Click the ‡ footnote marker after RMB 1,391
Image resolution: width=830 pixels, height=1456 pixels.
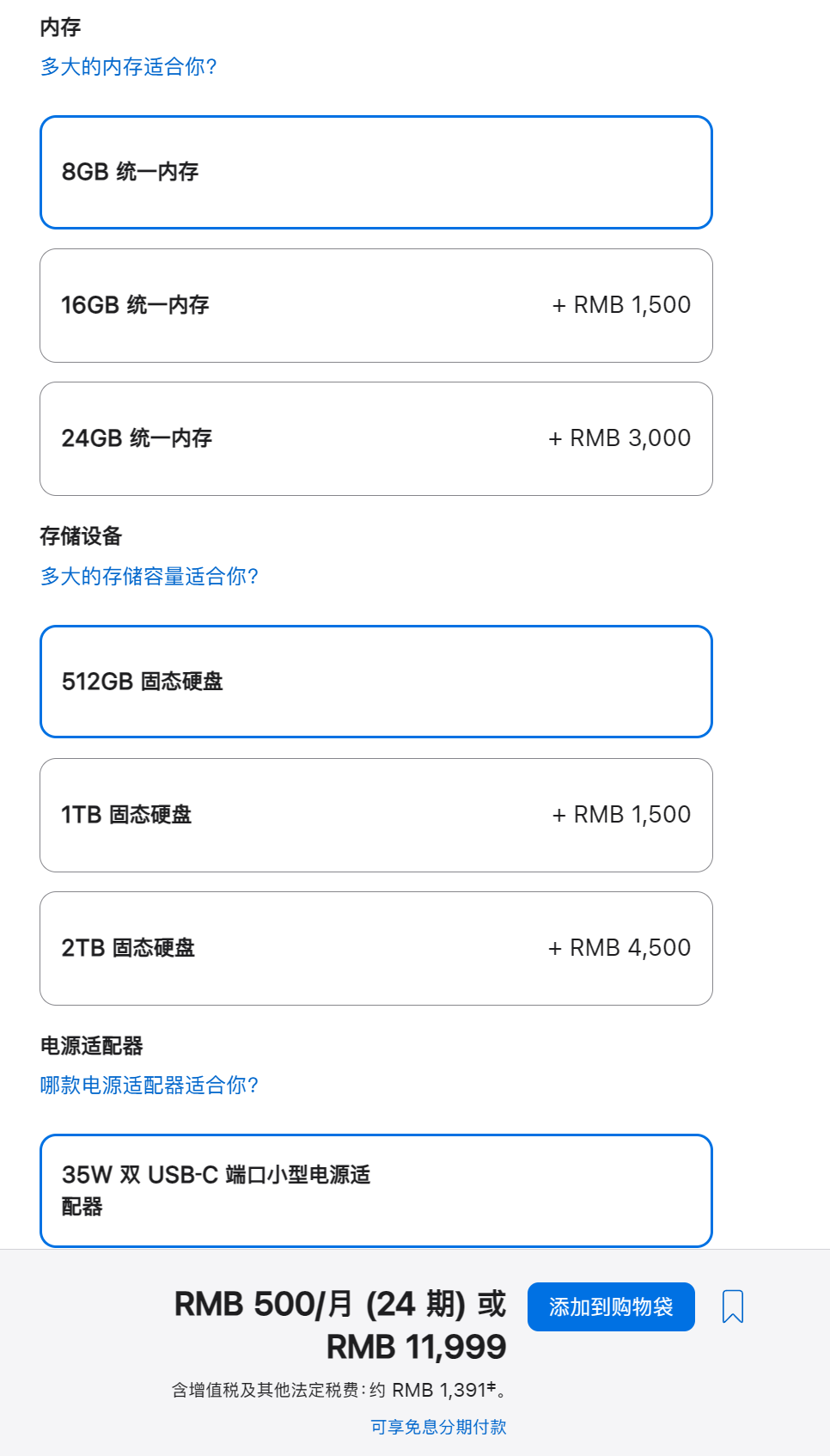coord(491,1386)
